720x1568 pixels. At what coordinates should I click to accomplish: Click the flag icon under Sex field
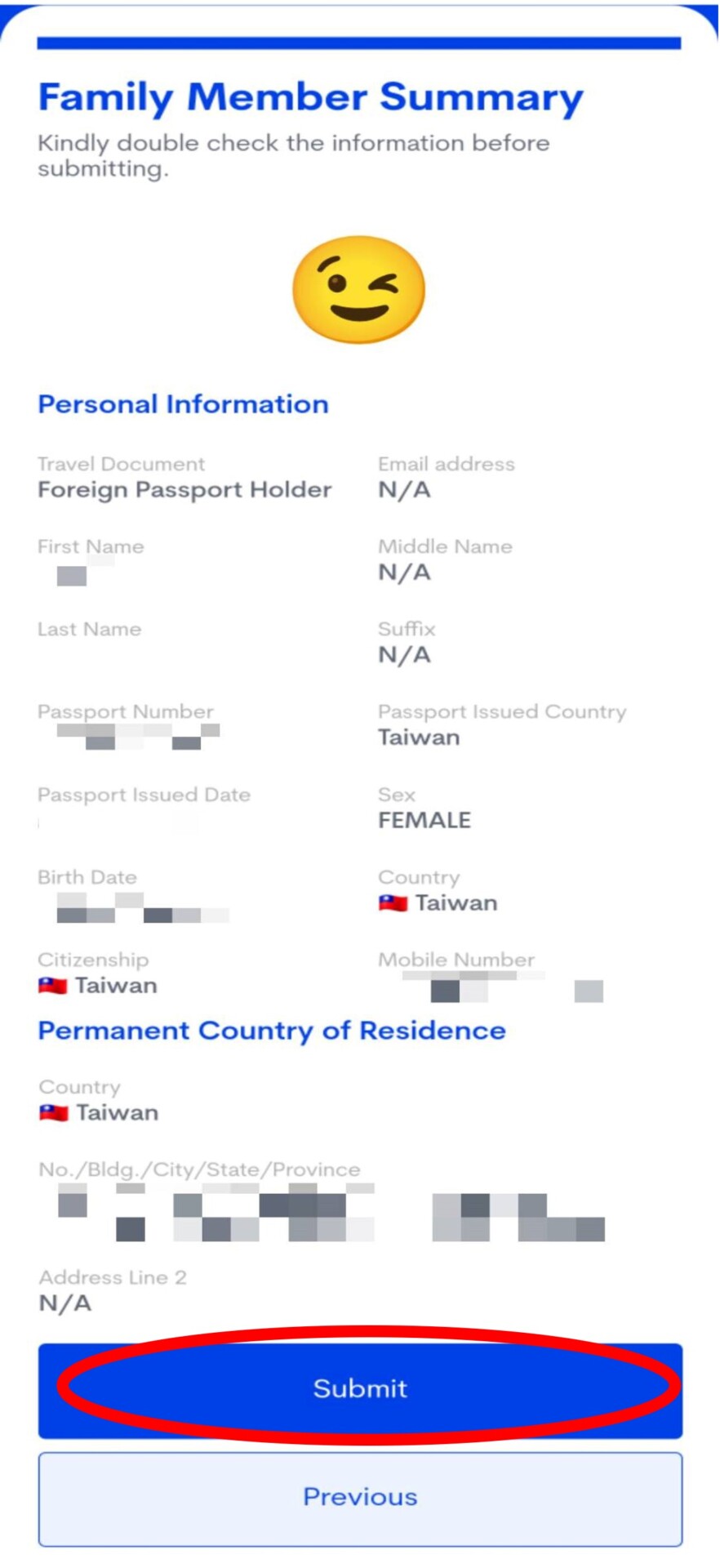(x=393, y=903)
